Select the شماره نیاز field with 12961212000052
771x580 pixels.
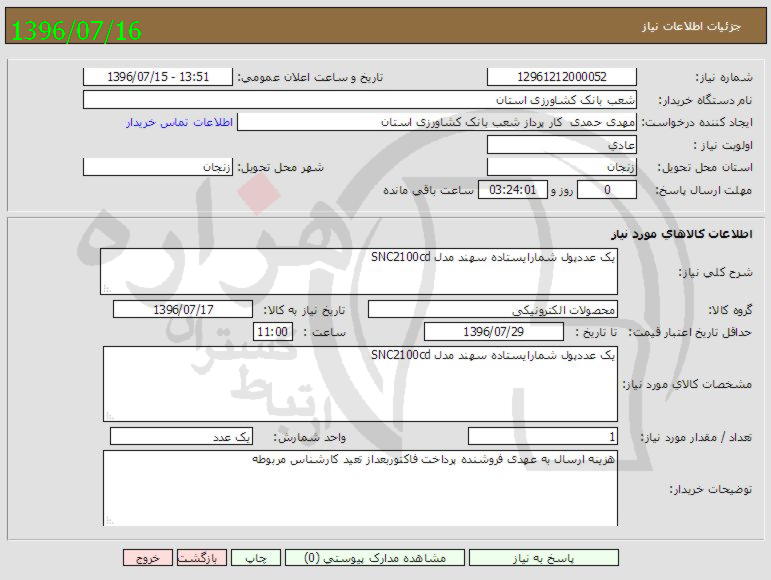pyautogui.click(x=561, y=77)
